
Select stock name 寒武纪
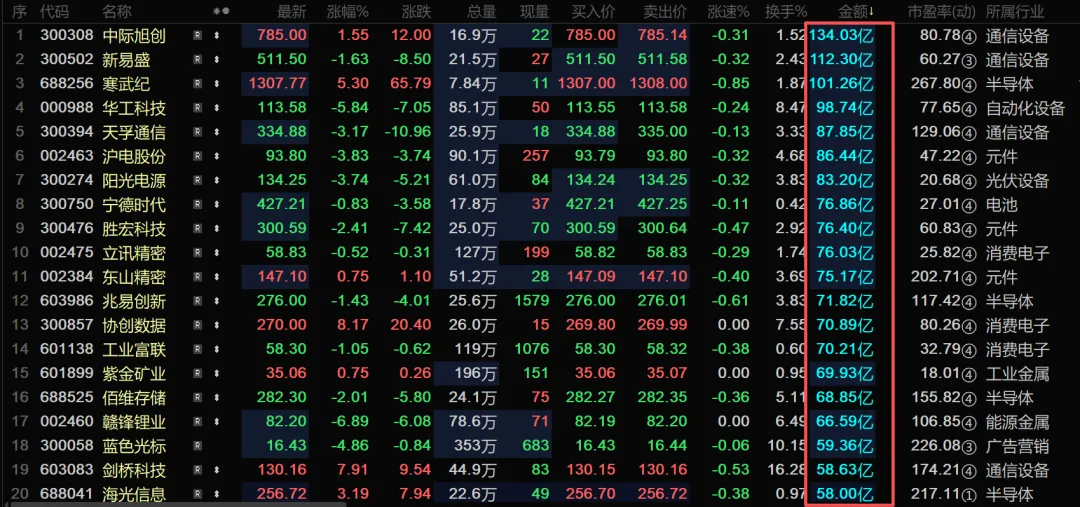coord(126,84)
